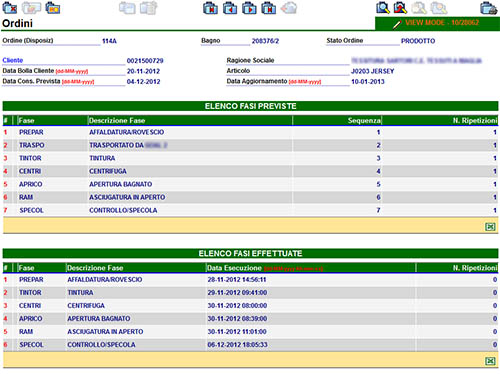Open the search magnifier icon
Screen dimensions: 500x374
[x=383, y=8]
